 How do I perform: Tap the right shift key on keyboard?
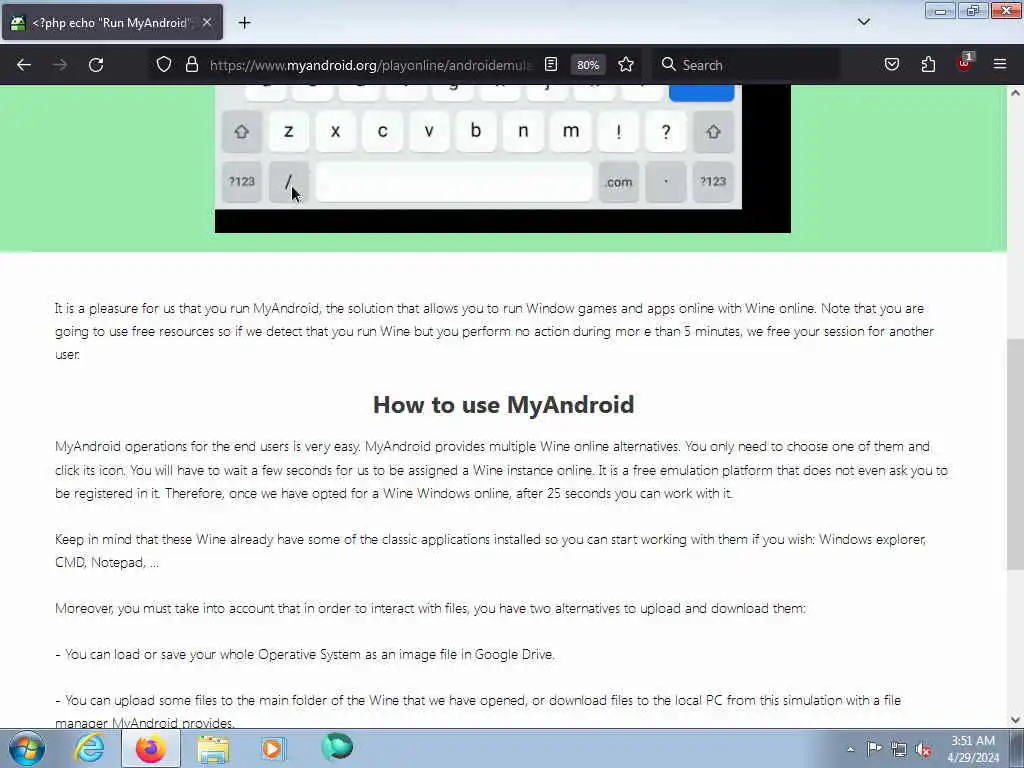(713, 132)
